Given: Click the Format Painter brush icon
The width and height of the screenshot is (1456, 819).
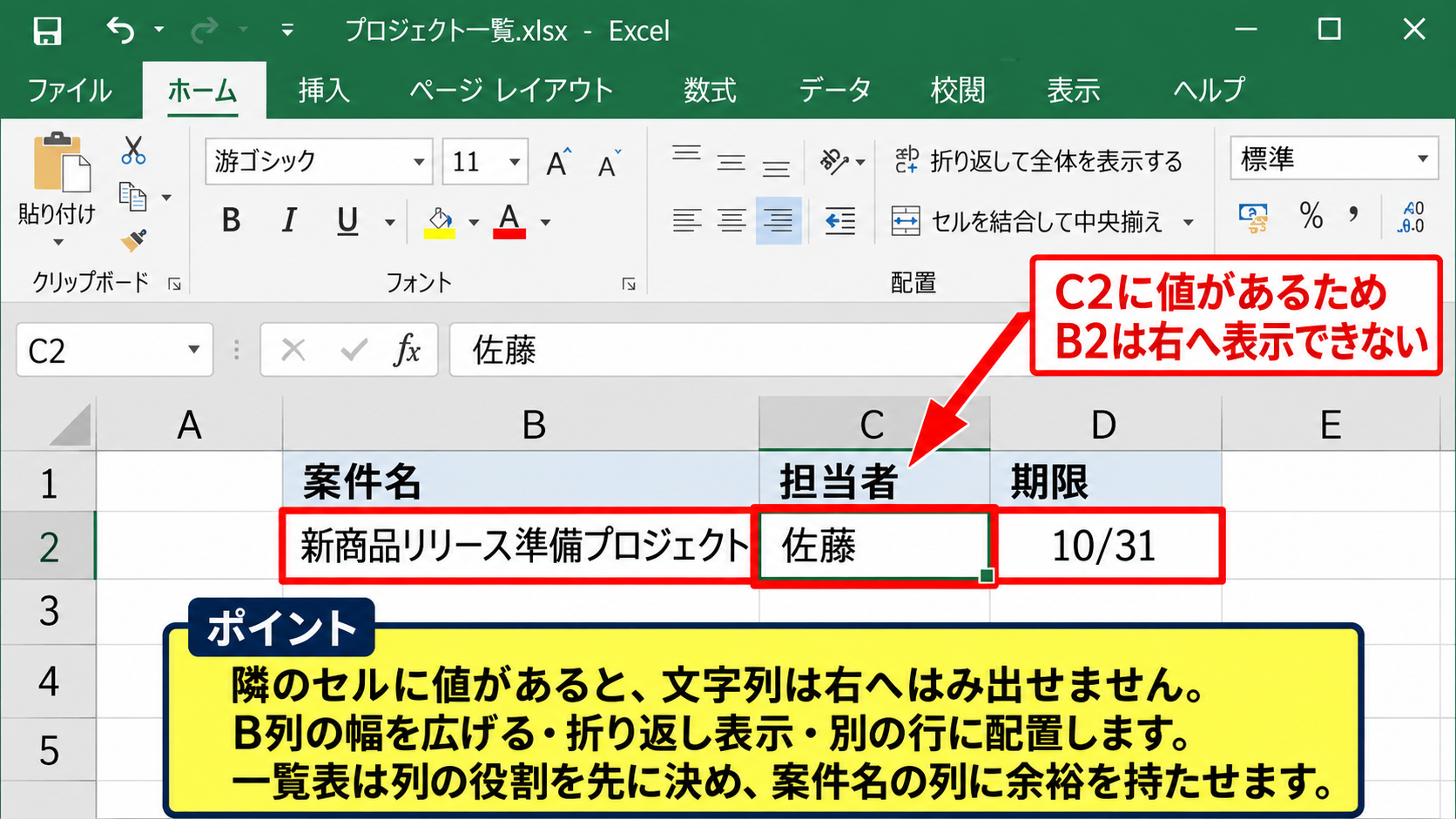Looking at the screenshot, I should (x=133, y=240).
